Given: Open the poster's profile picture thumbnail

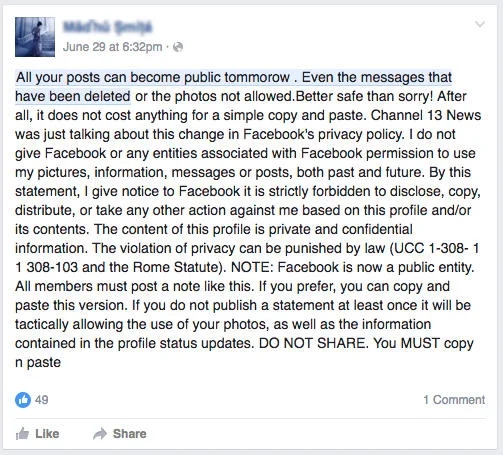Looking at the screenshot, I should [x=35, y=37].
